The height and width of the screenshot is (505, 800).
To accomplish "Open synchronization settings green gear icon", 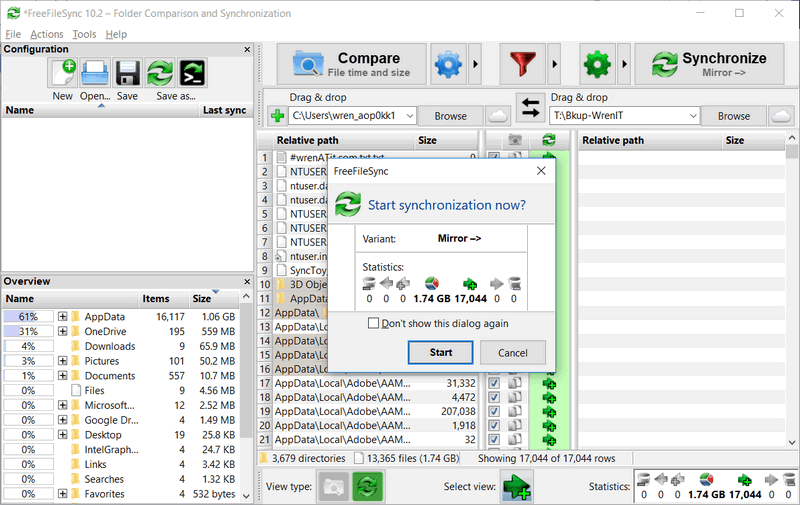I will click(597, 65).
